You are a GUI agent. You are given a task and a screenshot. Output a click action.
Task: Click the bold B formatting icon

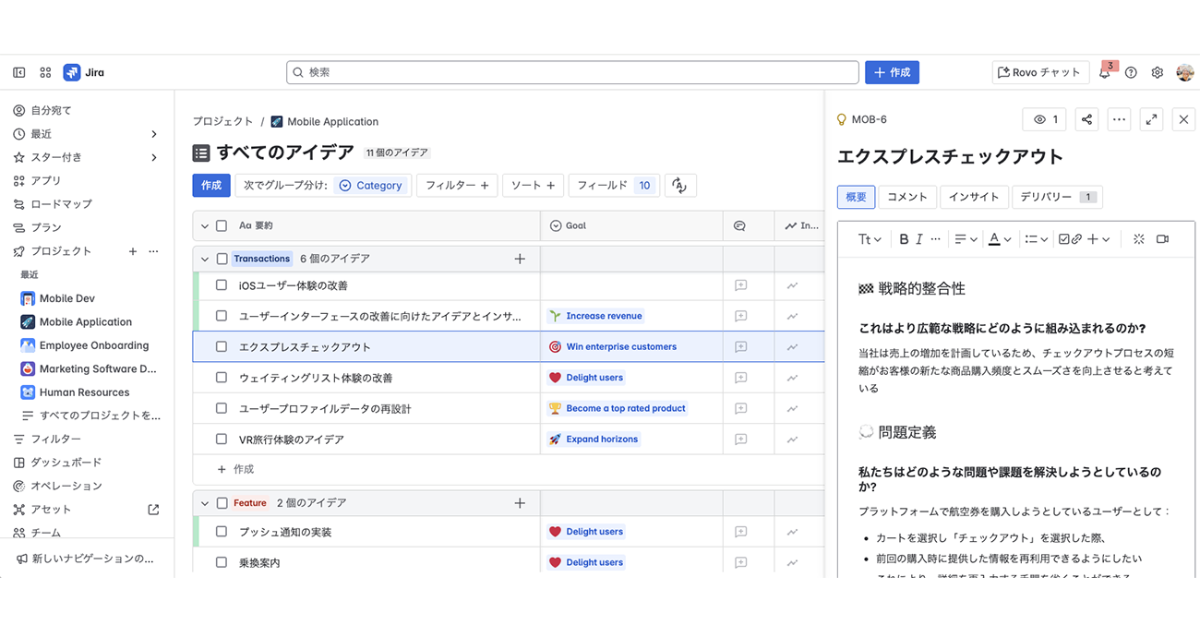(x=904, y=239)
